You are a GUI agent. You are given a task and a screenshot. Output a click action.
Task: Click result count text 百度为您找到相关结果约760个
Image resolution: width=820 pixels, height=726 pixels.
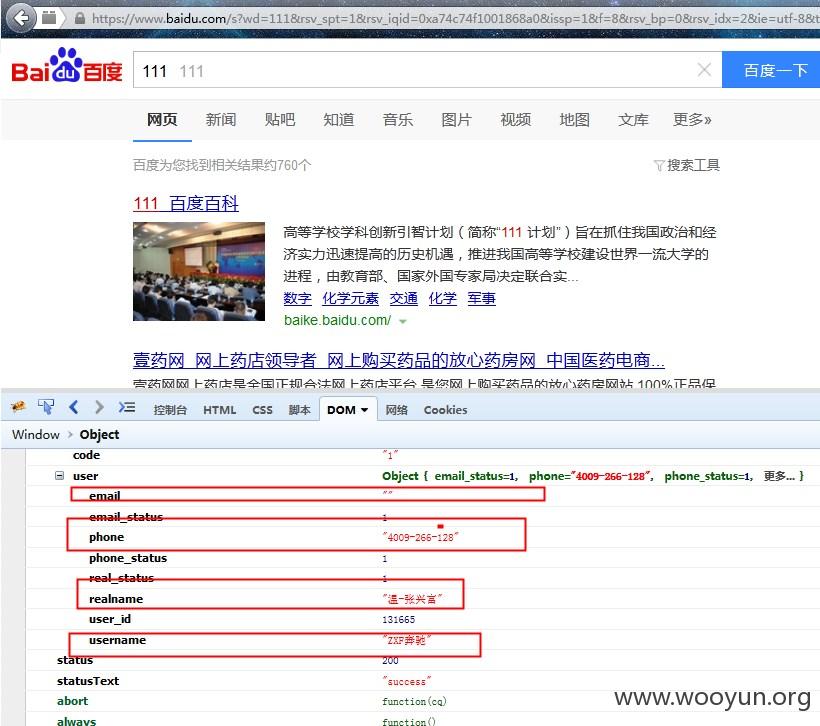coord(222,165)
